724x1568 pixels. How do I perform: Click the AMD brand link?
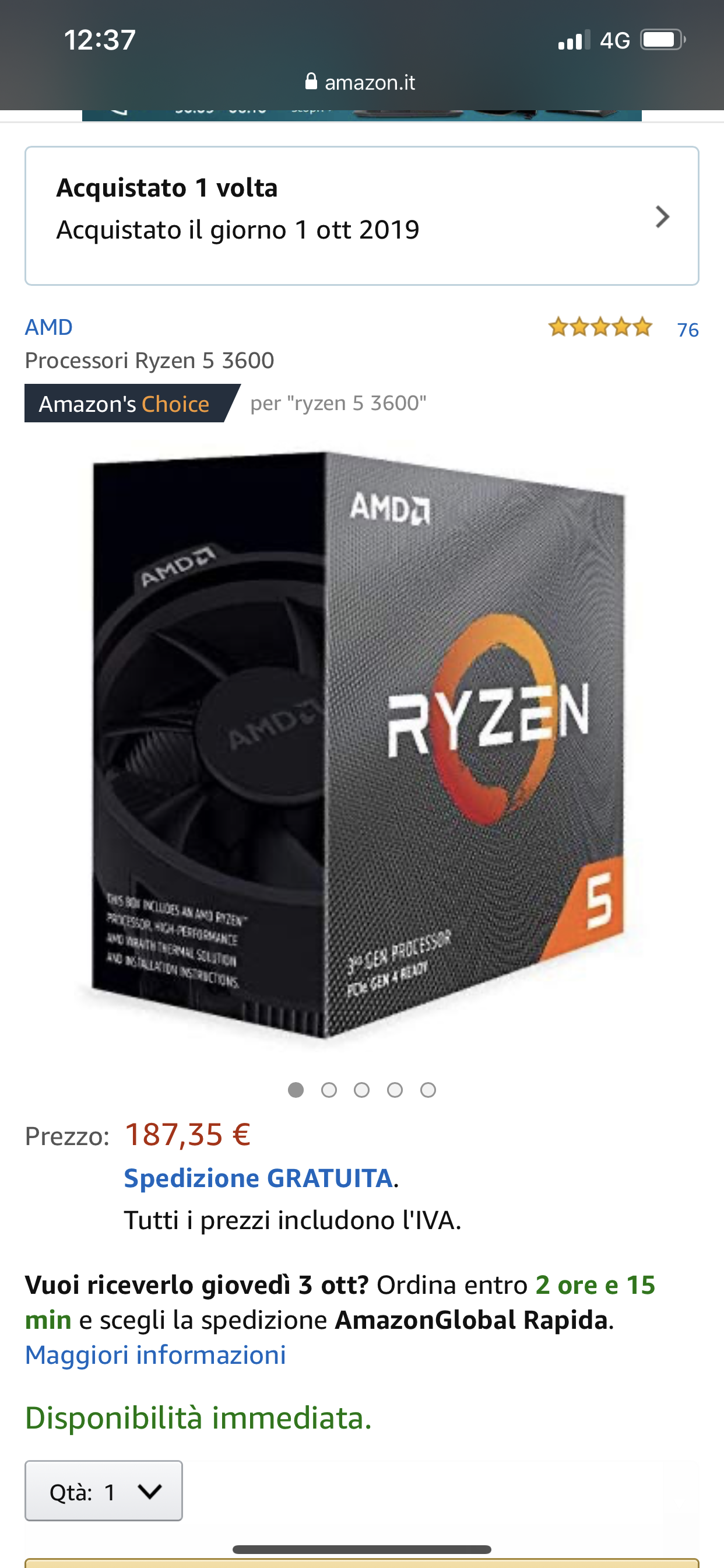tap(48, 327)
